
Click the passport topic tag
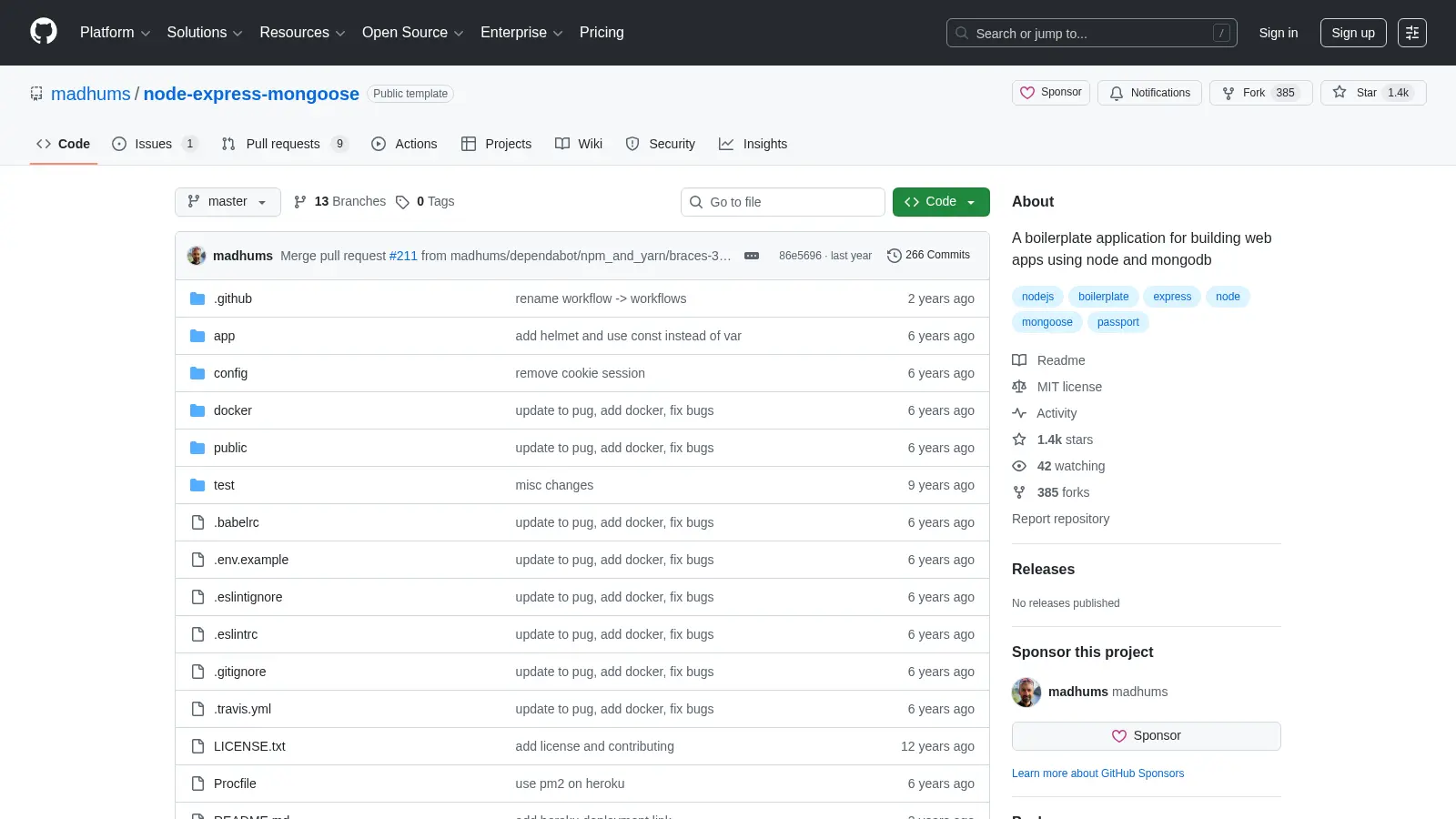click(x=1117, y=322)
